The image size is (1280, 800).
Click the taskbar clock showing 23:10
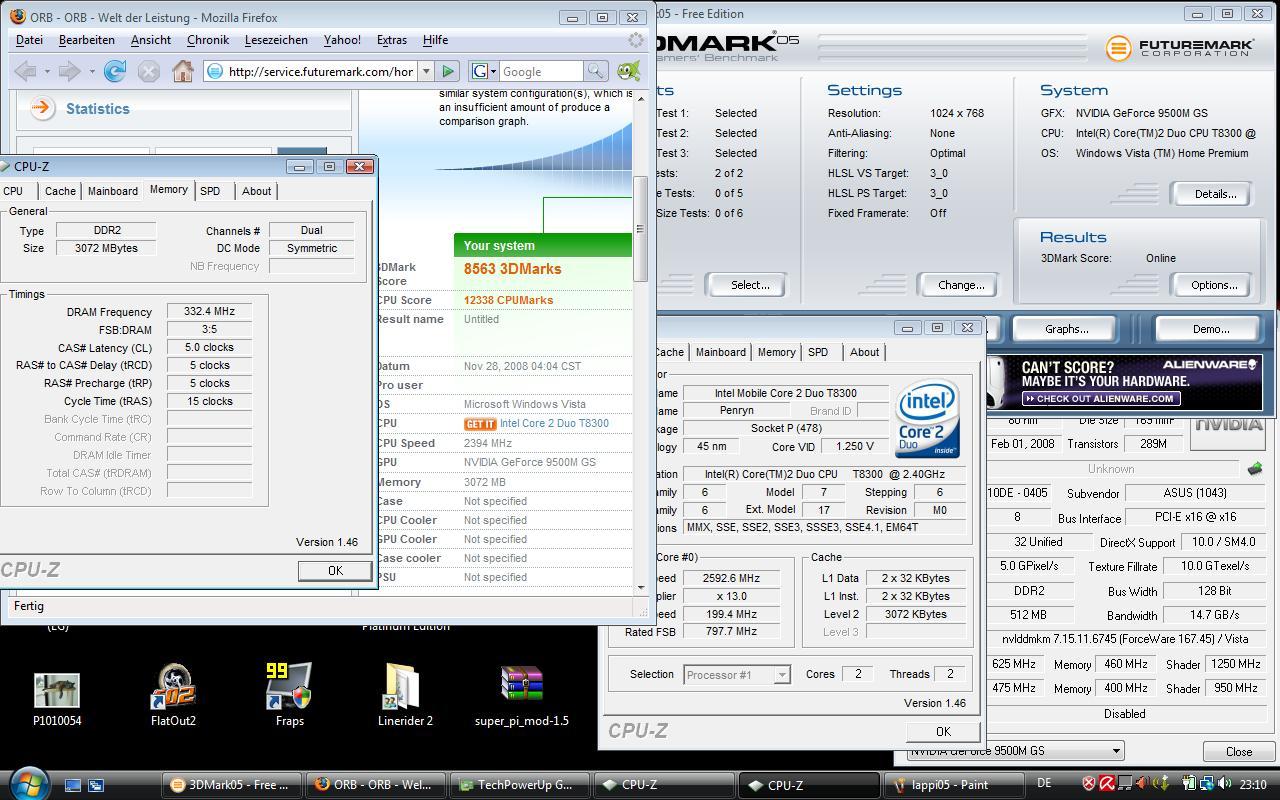point(1252,785)
